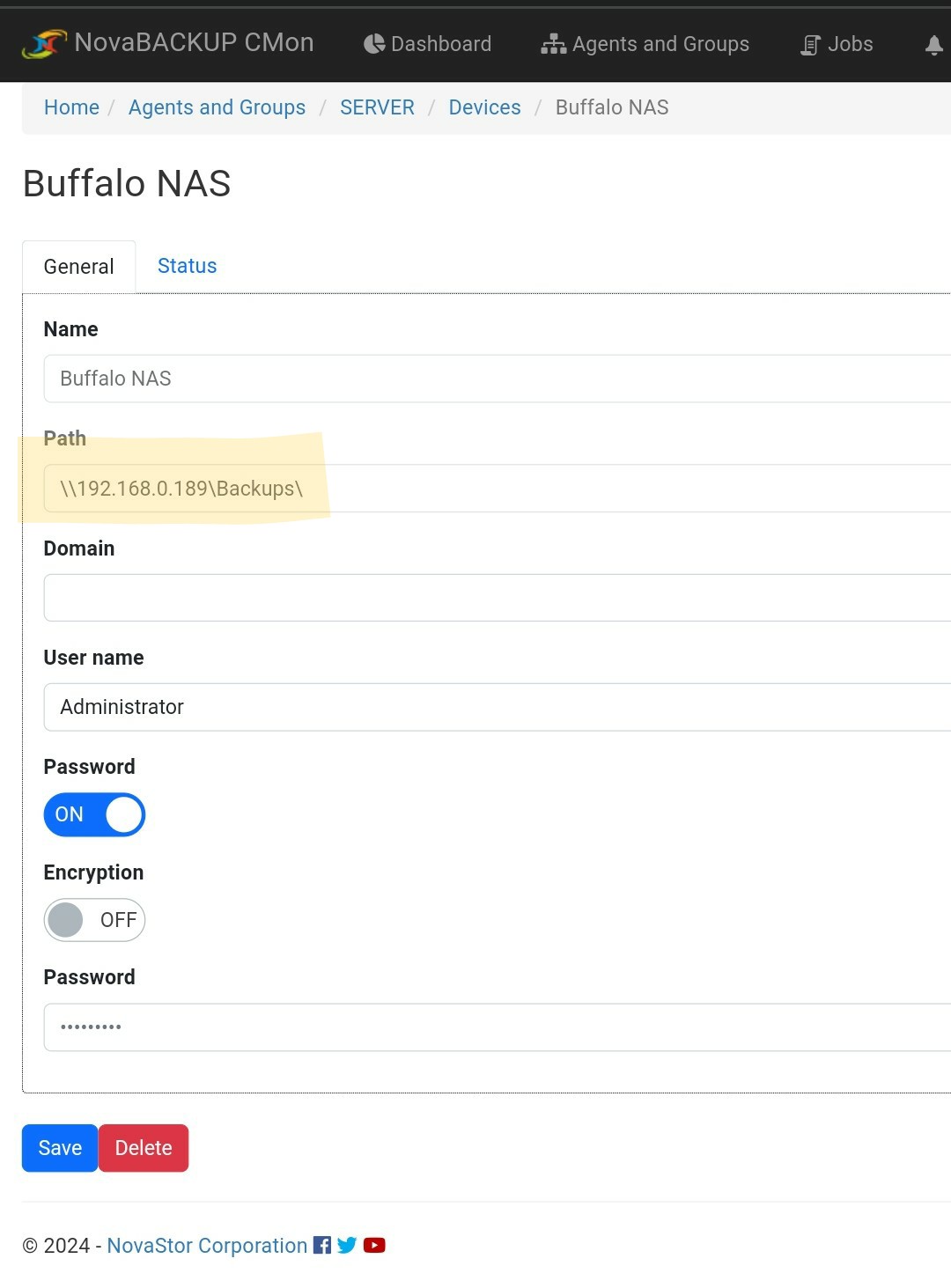Focus the User name field with Administrator
This screenshot has width=951, height=1288.
click(498, 707)
